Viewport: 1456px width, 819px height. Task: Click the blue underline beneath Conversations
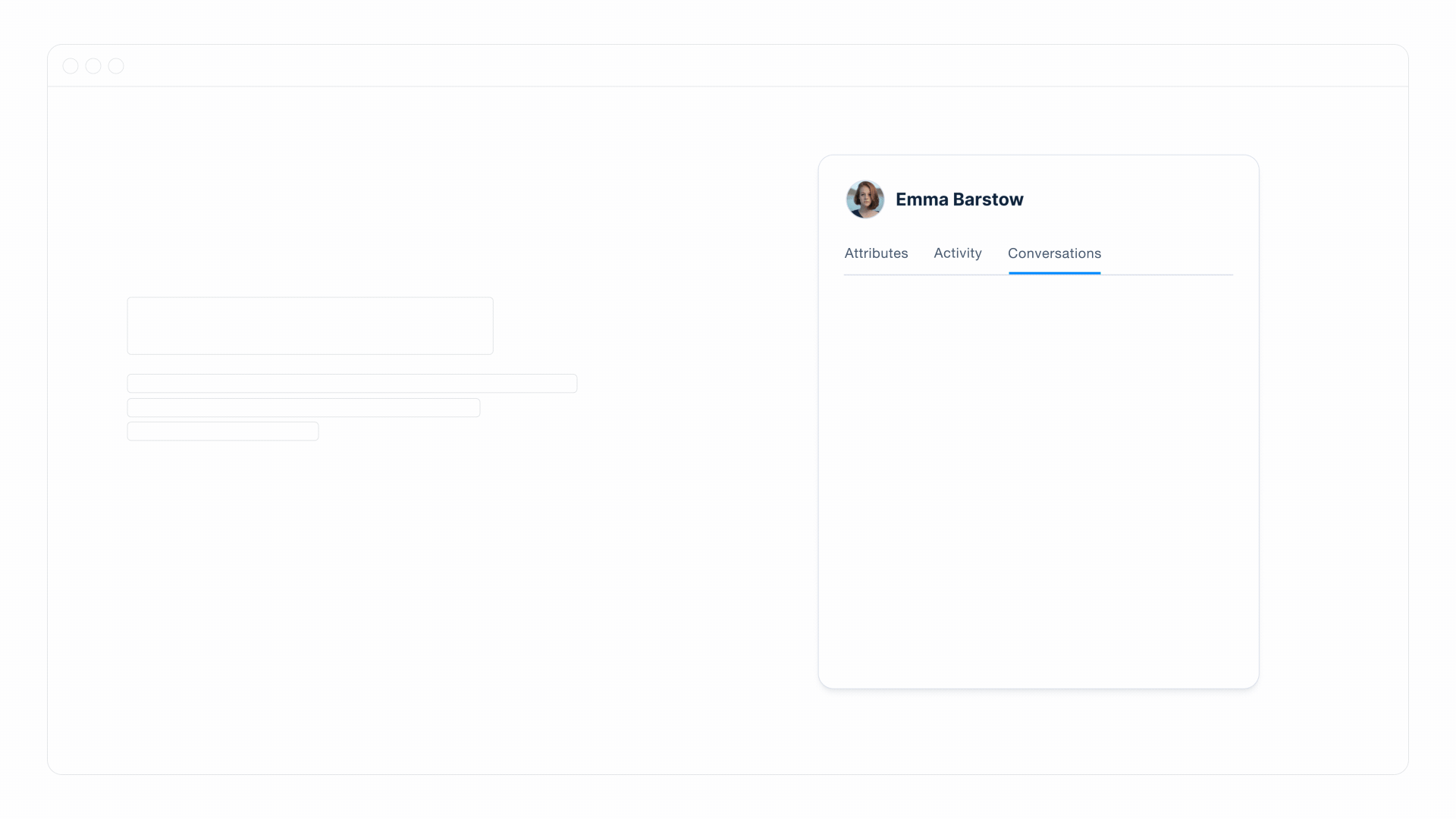tap(1054, 273)
